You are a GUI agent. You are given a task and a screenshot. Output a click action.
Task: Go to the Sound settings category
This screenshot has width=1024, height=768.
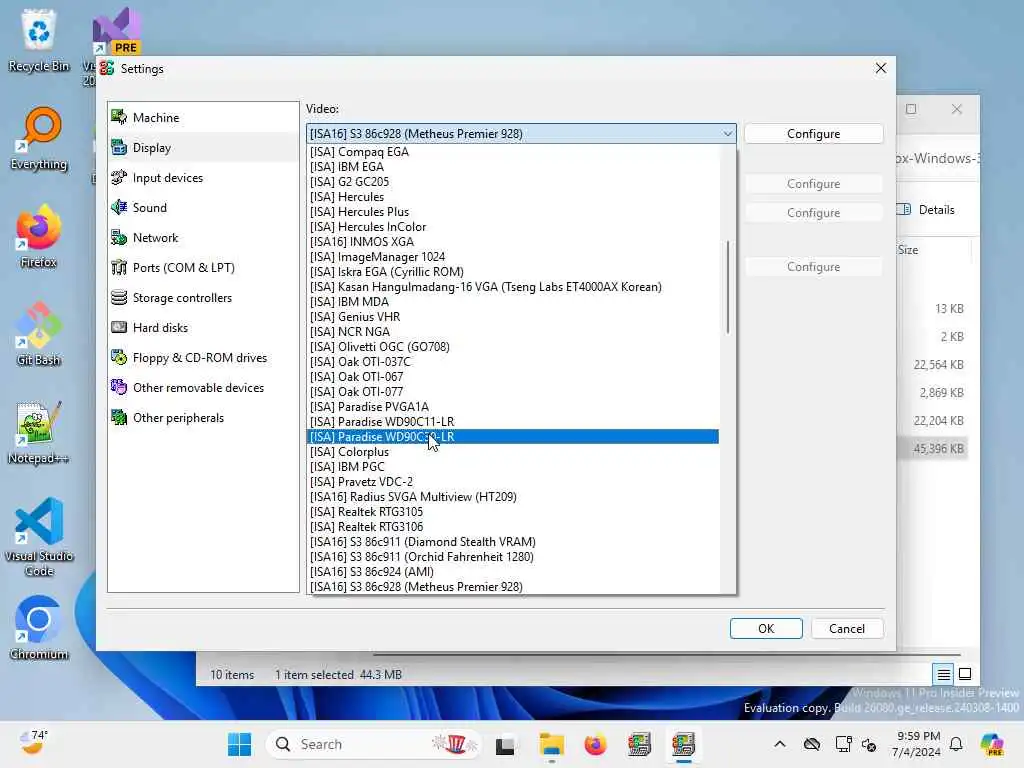tap(203, 208)
